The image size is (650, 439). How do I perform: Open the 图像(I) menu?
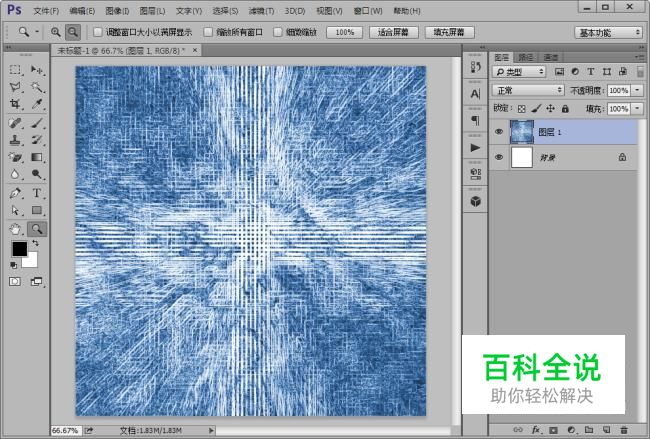click(117, 11)
